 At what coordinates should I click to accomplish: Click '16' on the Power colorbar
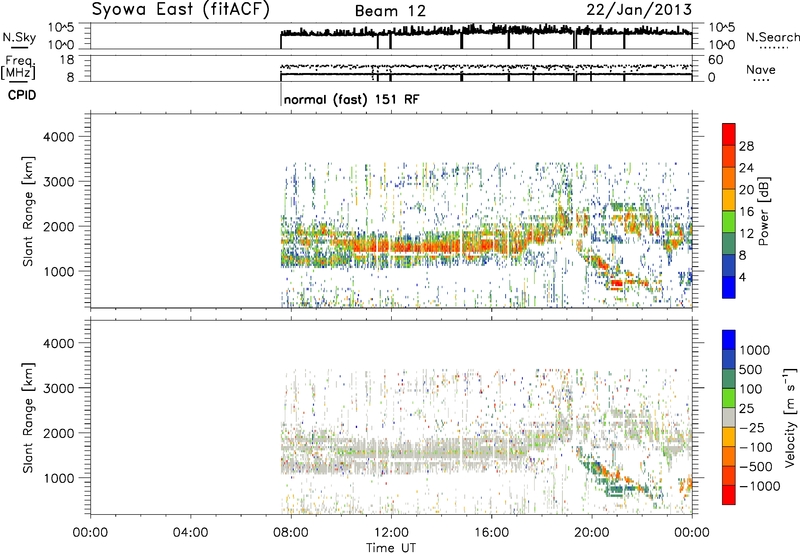746,212
